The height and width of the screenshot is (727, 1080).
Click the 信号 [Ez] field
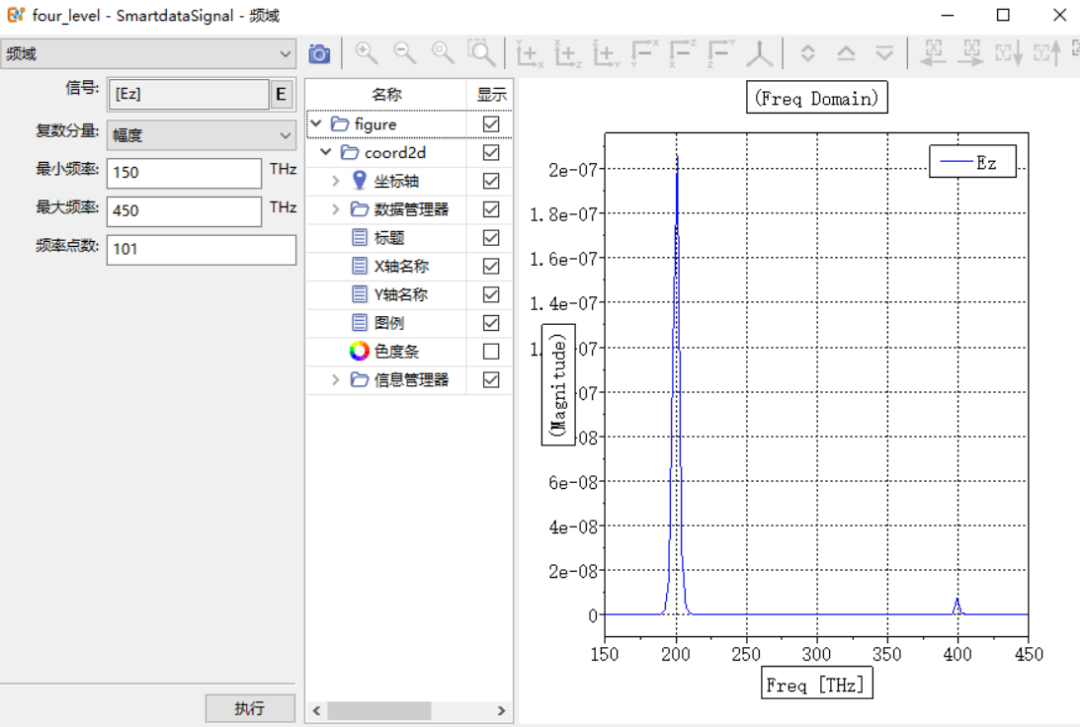coord(187,94)
